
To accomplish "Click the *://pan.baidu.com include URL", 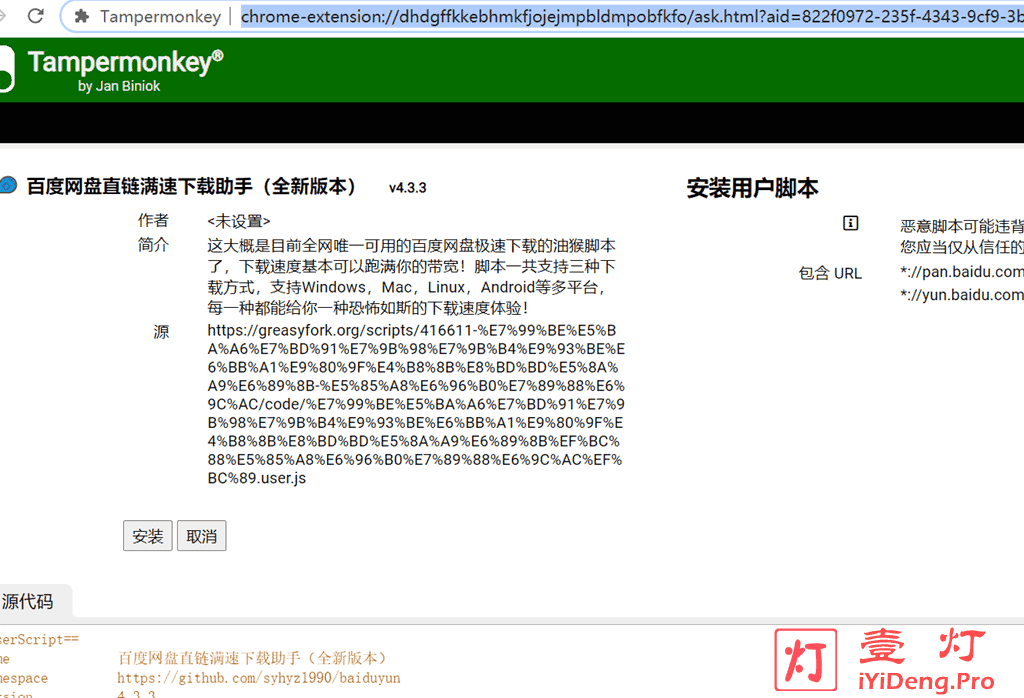I will pyautogui.click(x=962, y=272).
